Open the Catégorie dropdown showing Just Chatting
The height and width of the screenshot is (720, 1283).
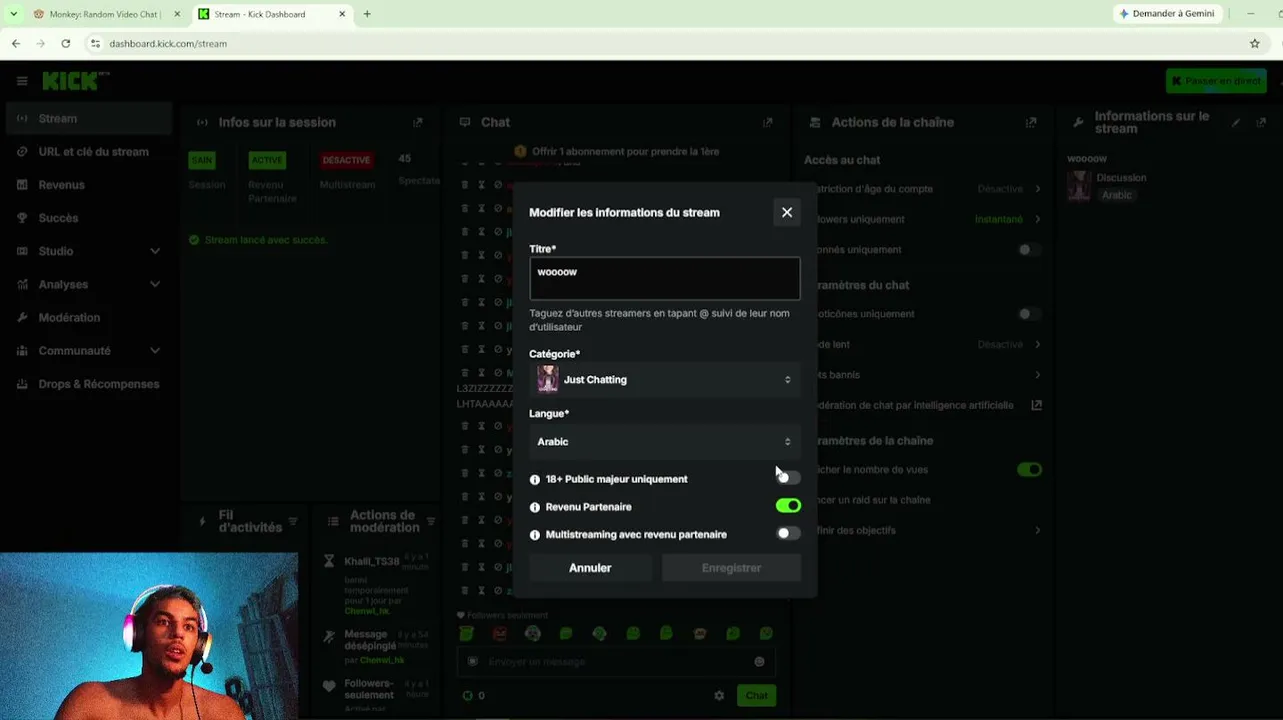(x=665, y=380)
